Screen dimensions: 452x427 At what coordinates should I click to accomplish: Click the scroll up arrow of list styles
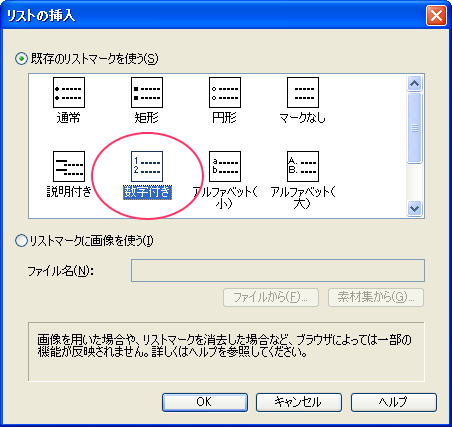point(414,83)
